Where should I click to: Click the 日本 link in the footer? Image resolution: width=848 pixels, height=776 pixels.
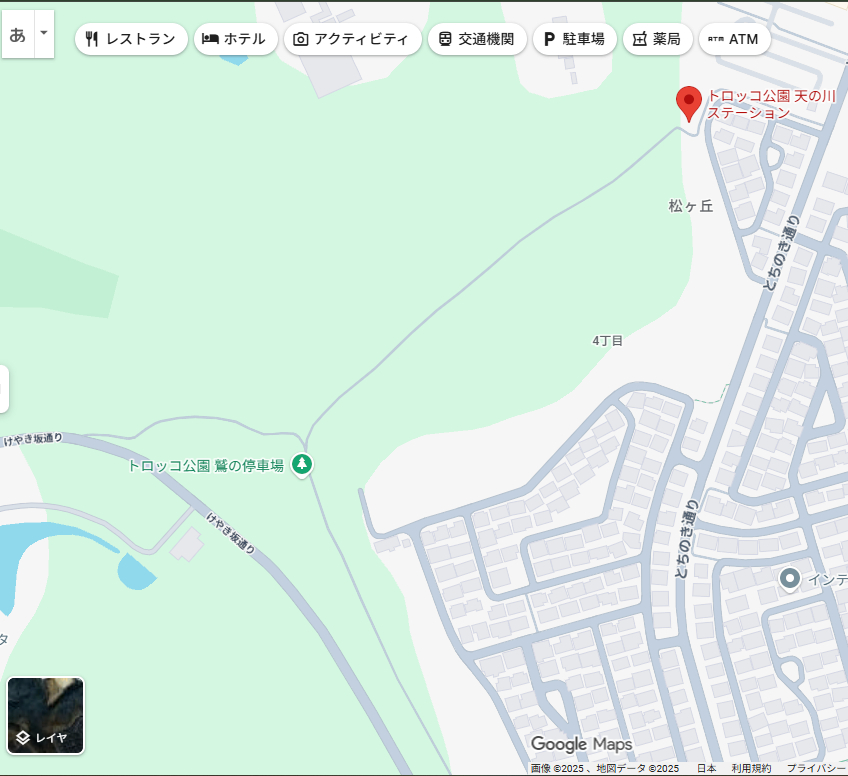pos(706,768)
